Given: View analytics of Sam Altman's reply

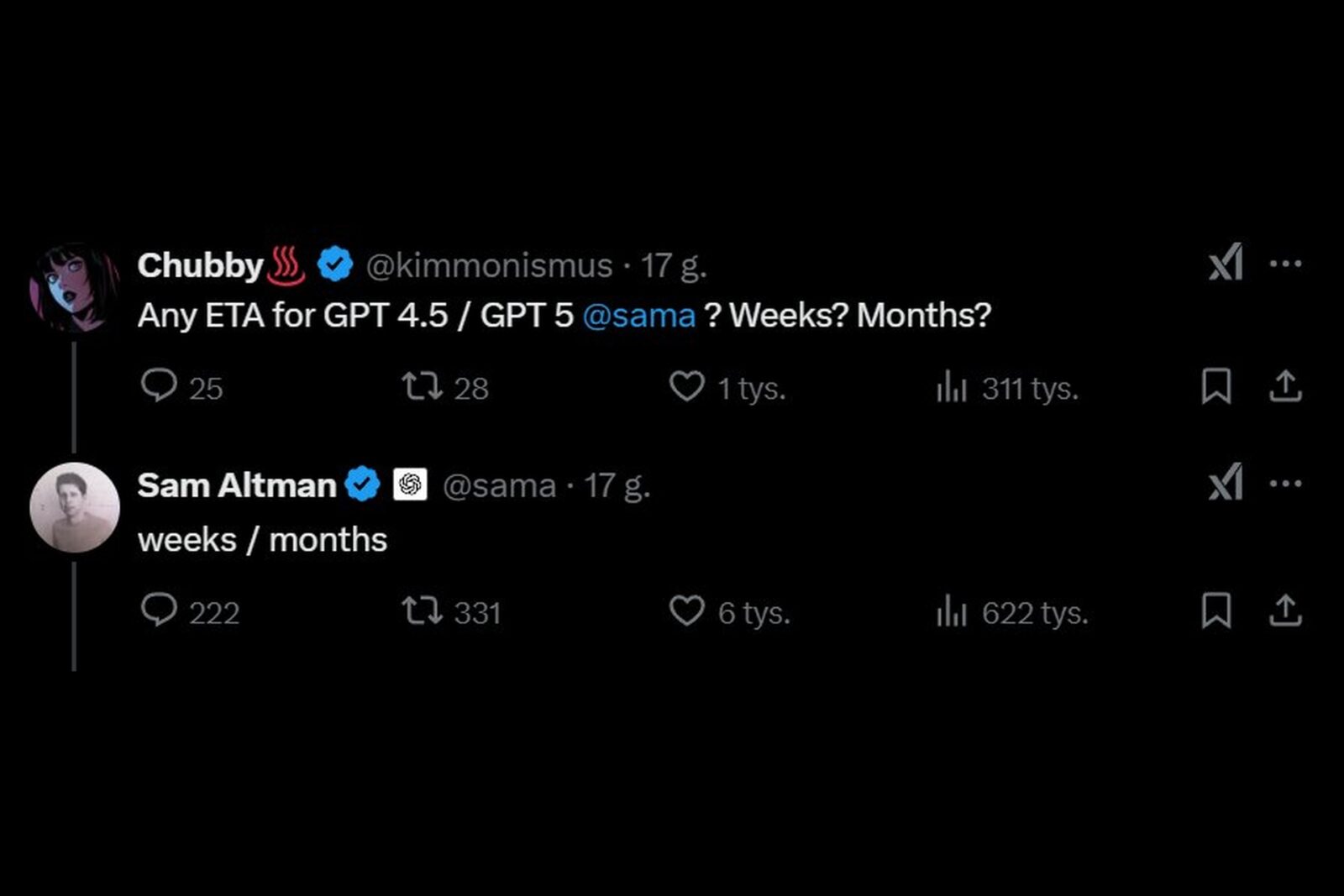Looking at the screenshot, I should [952, 612].
